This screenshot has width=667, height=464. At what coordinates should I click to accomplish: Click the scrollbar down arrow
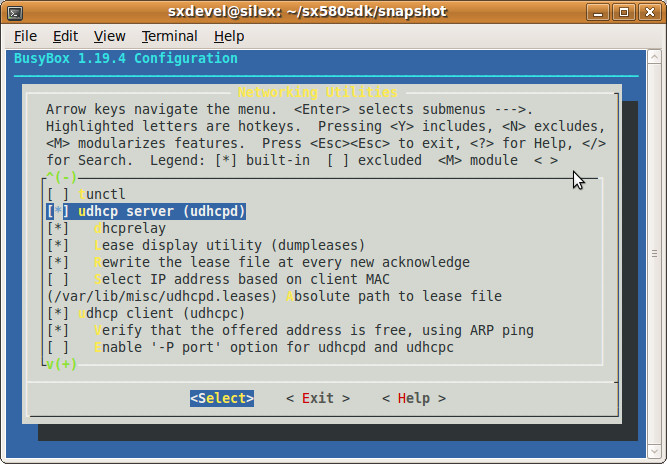point(654,451)
